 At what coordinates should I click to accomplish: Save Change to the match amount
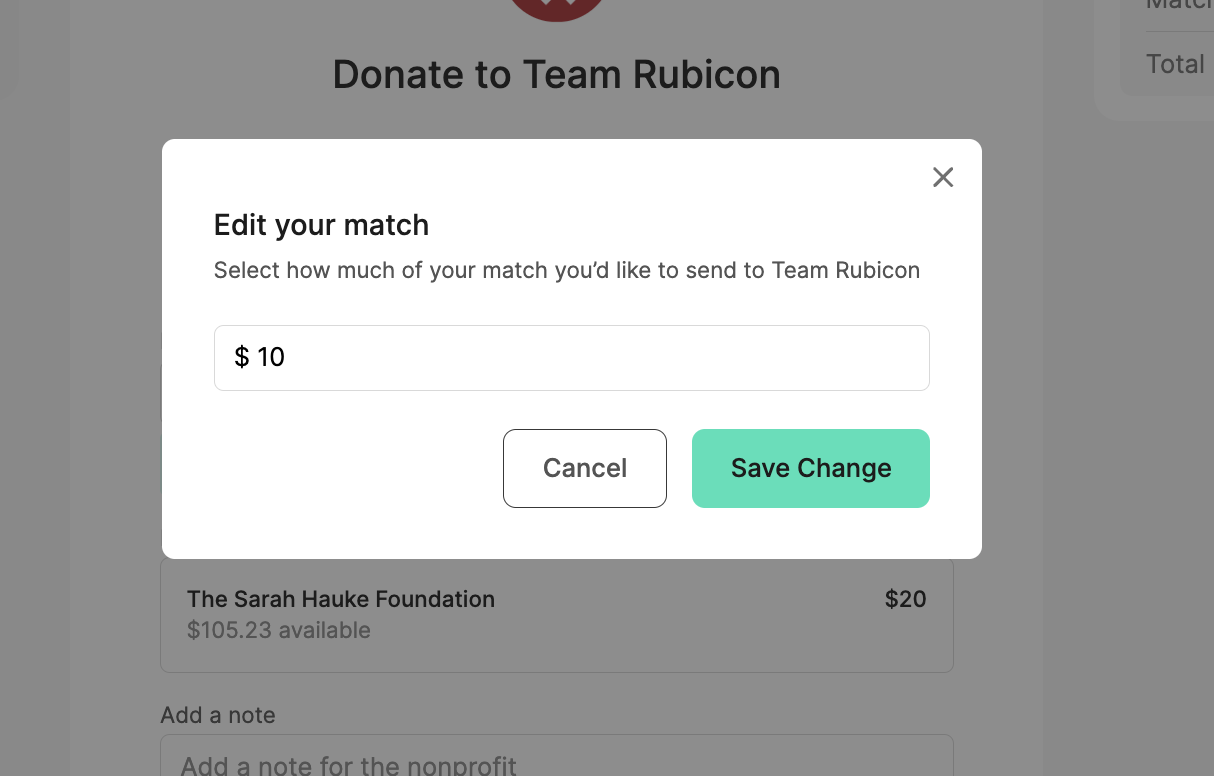tap(811, 468)
